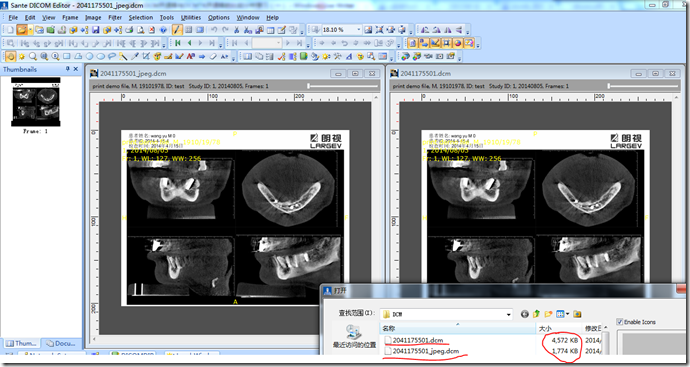Toggle the Enable Icons checkbox

click(620, 322)
